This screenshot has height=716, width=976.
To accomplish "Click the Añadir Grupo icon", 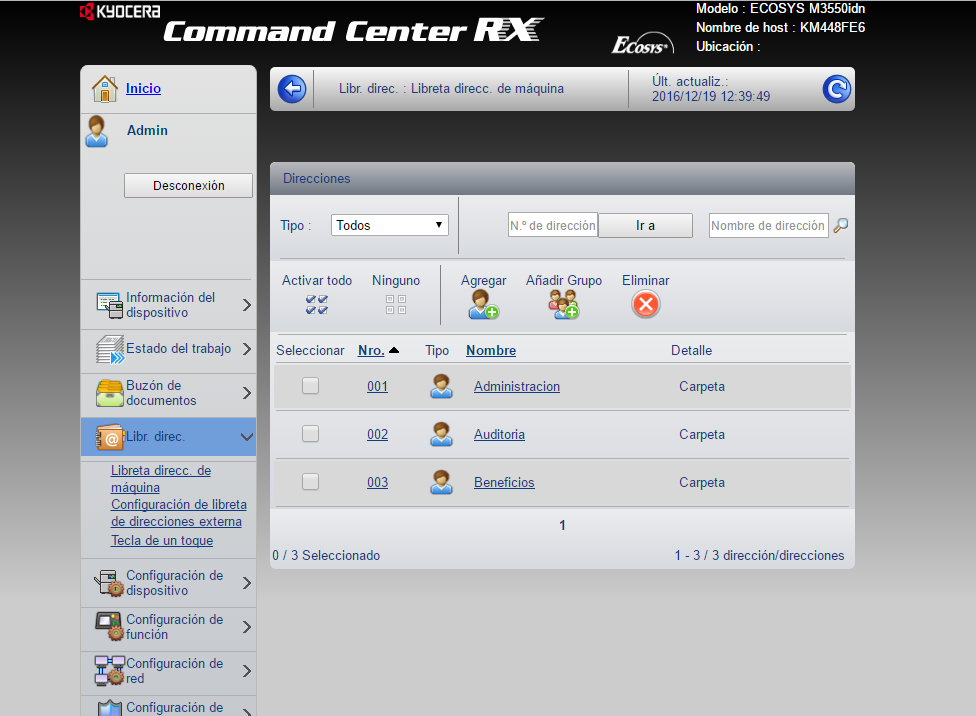I will click(563, 304).
